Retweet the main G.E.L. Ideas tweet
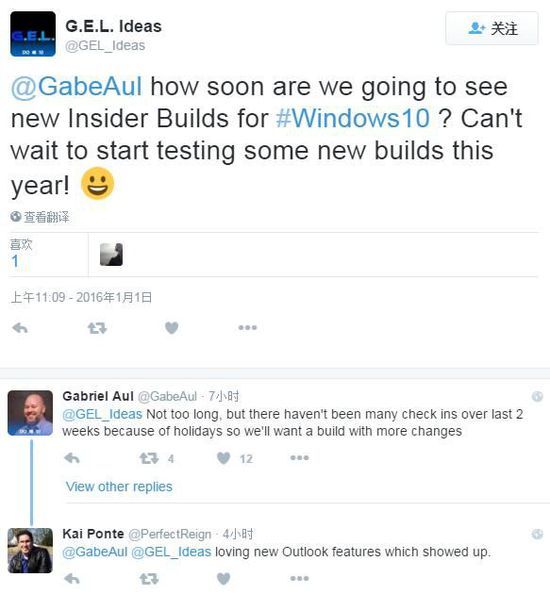 point(97,328)
